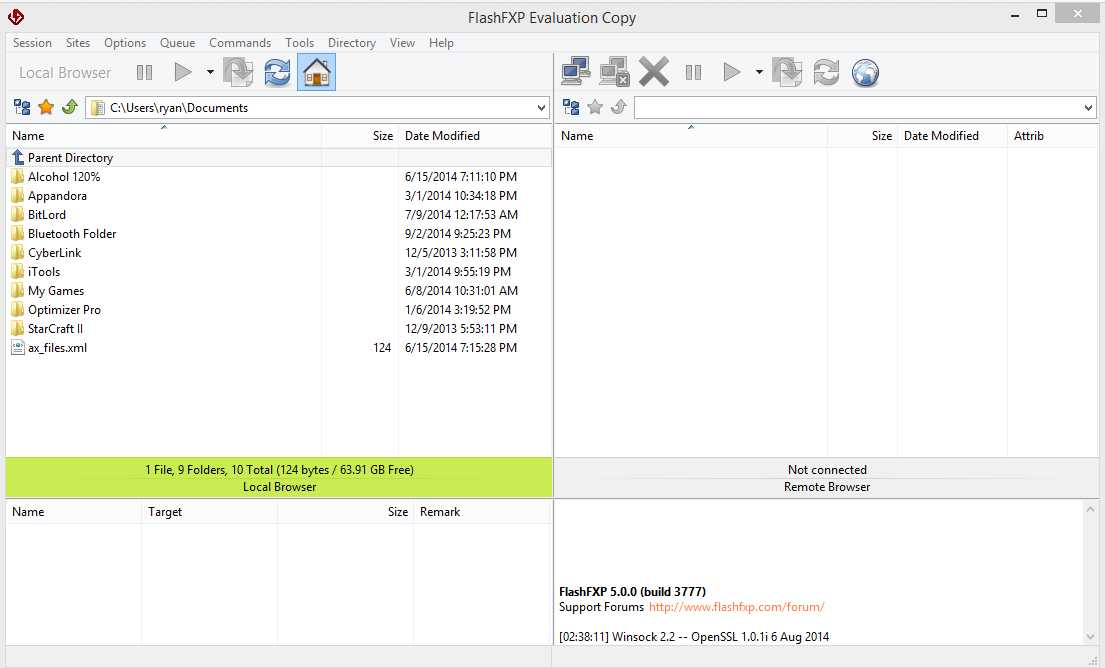Screen dimensions: 1105x668
Task: Open the Options menu
Action: pos(125,43)
